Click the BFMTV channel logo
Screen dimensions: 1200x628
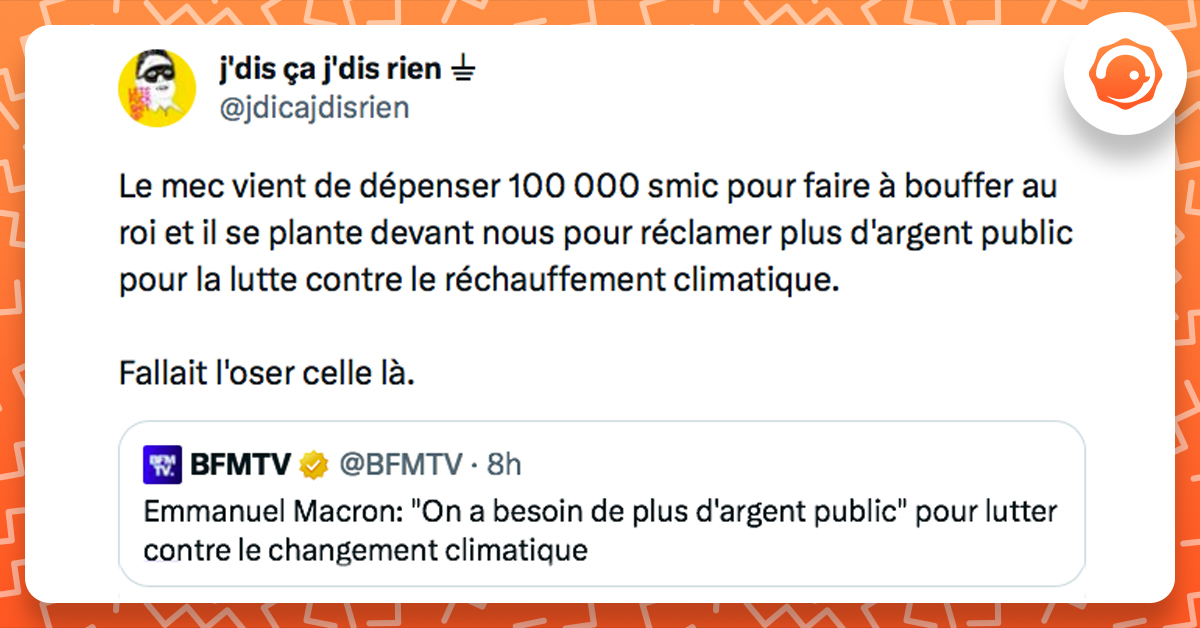coord(163,464)
